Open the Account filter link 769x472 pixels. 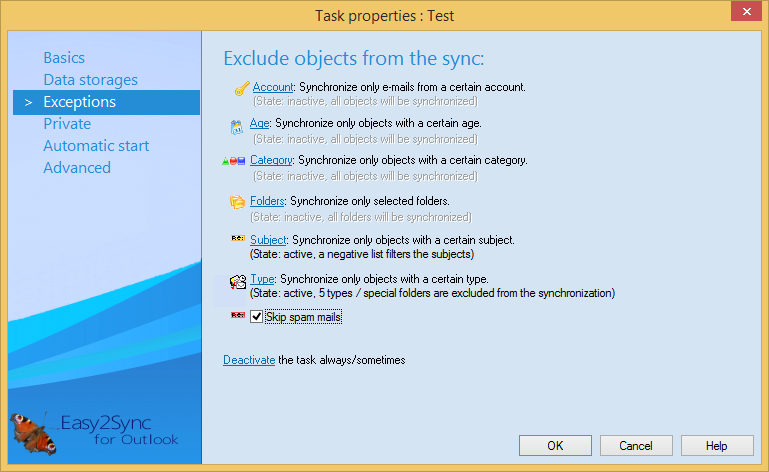click(273, 88)
